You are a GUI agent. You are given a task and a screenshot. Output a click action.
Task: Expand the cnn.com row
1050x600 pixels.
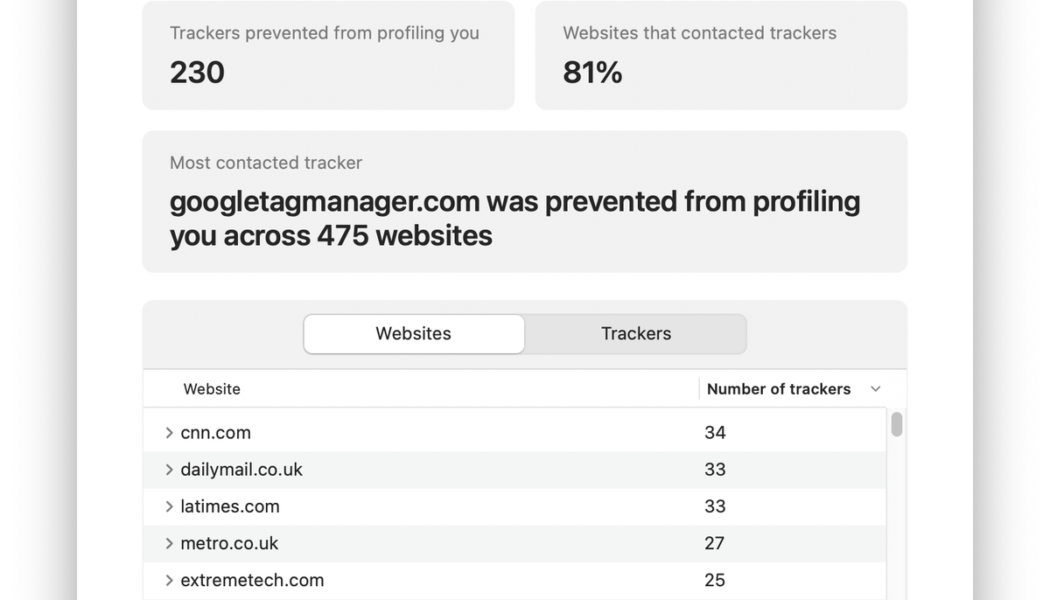(169, 433)
